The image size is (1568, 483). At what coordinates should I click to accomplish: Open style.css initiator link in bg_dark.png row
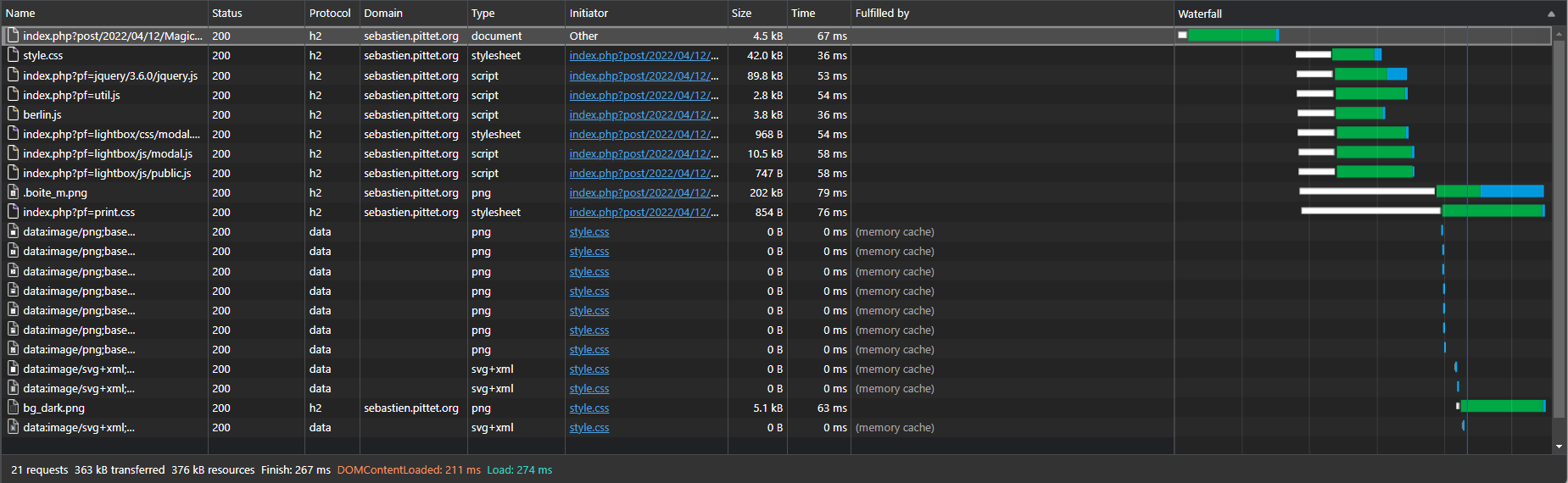coord(589,408)
